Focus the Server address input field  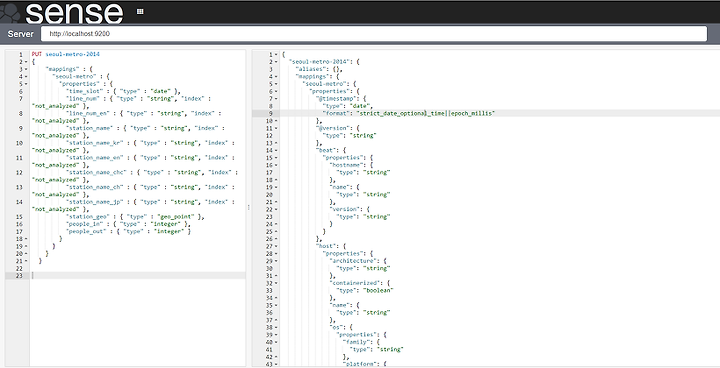[374, 34]
